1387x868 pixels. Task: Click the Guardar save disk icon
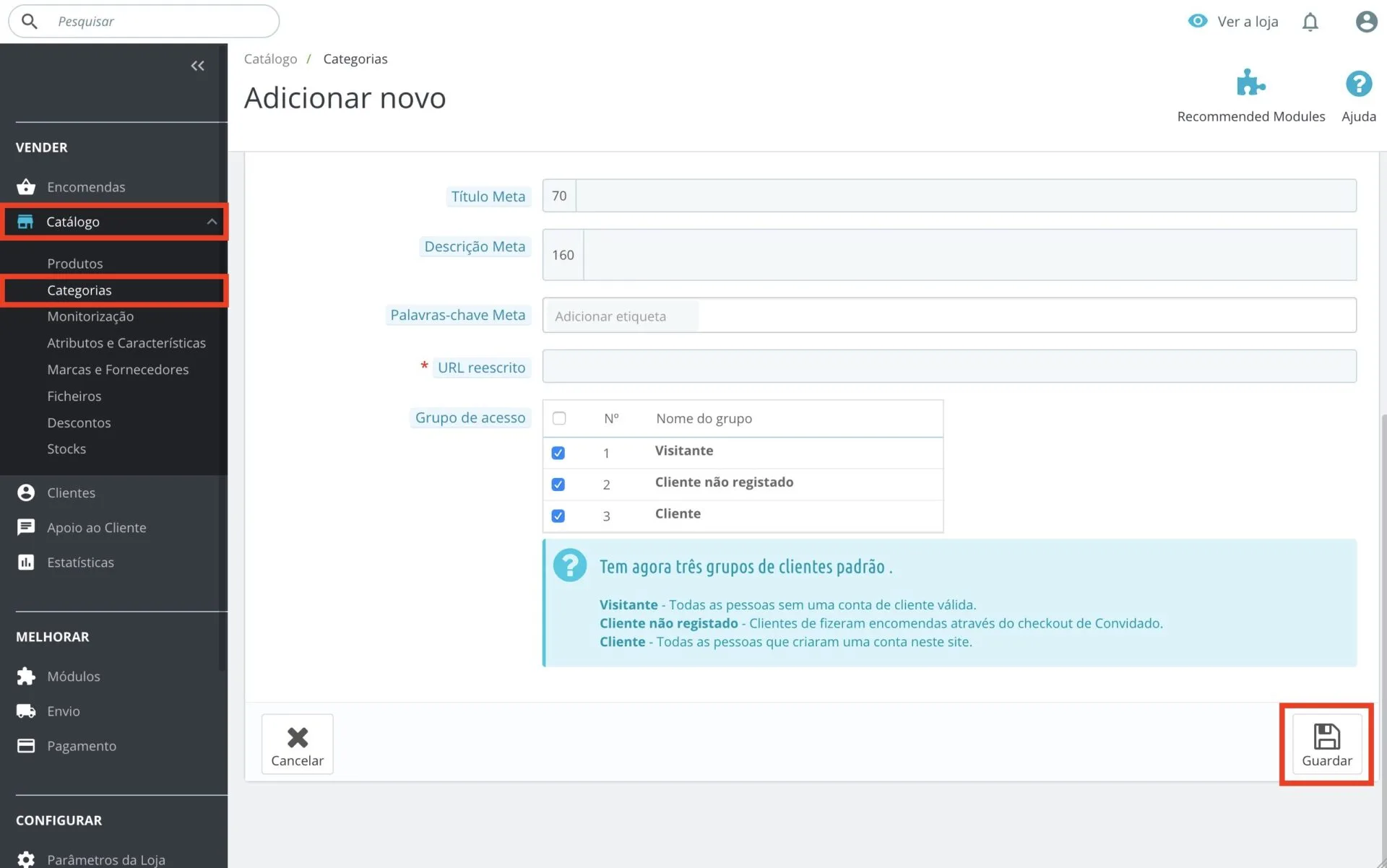coord(1326,737)
